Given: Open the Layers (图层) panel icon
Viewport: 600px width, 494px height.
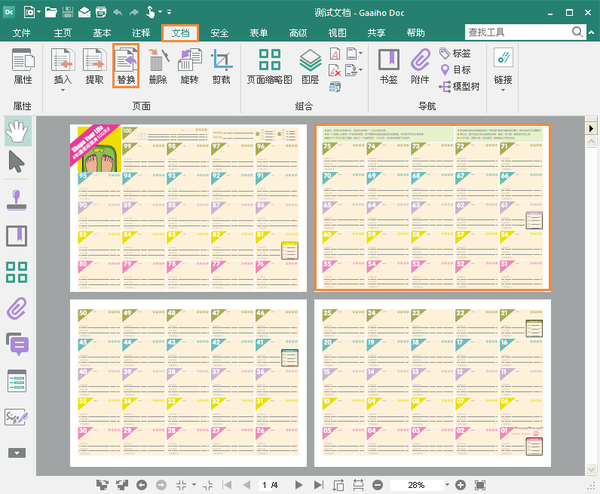Looking at the screenshot, I should click(x=310, y=66).
